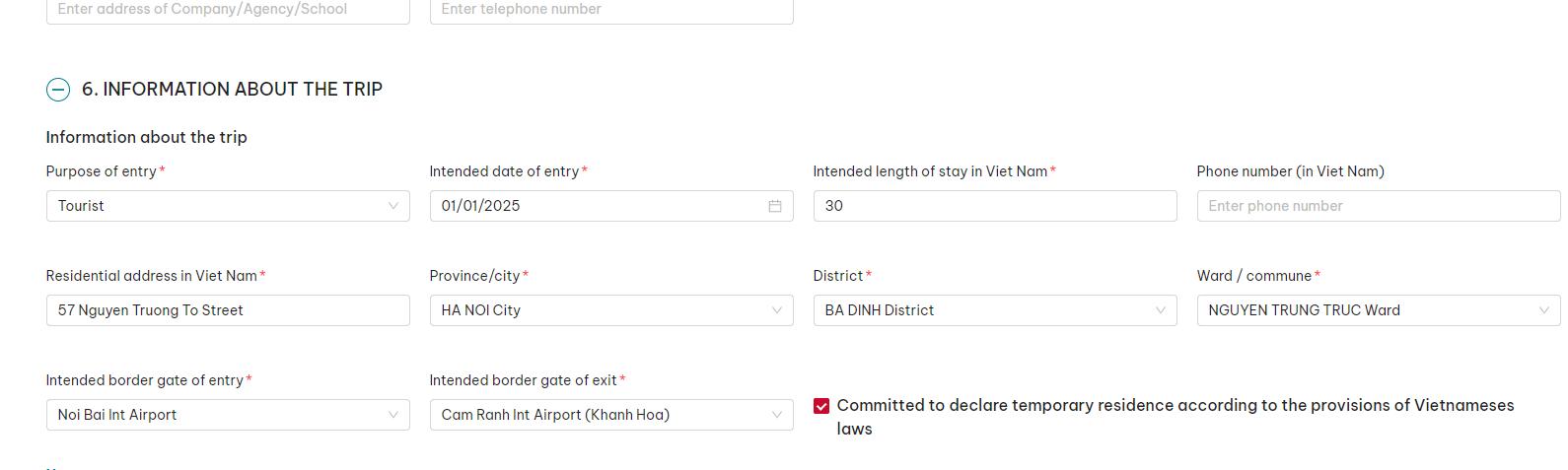The width and height of the screenshot is (1568, 470).
Task: Click the chevron arrow in District field
Action: [1160, 310]
